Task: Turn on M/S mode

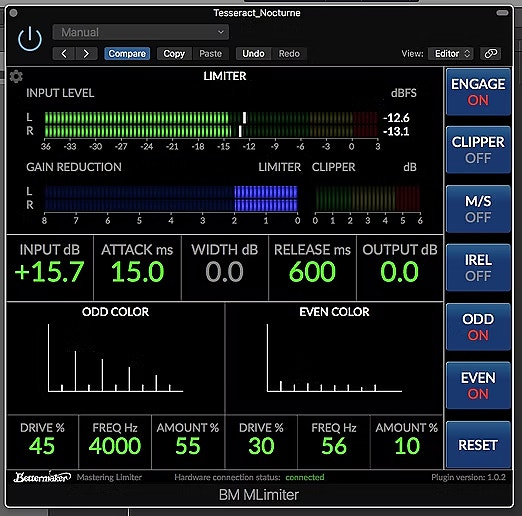Action: click(x=478, y=209)
